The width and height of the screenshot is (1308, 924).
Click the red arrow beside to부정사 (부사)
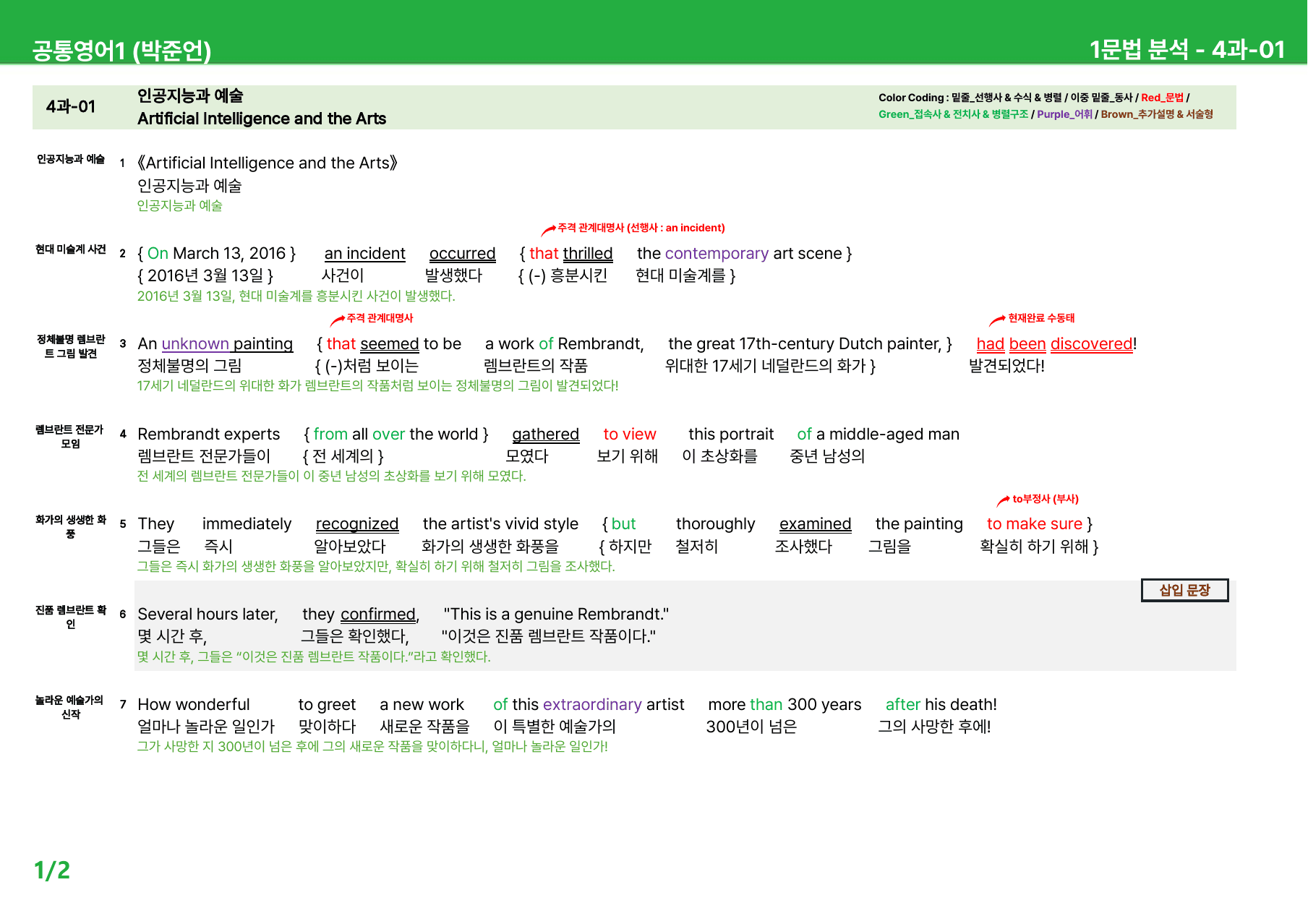click(x=1003, y=501)
